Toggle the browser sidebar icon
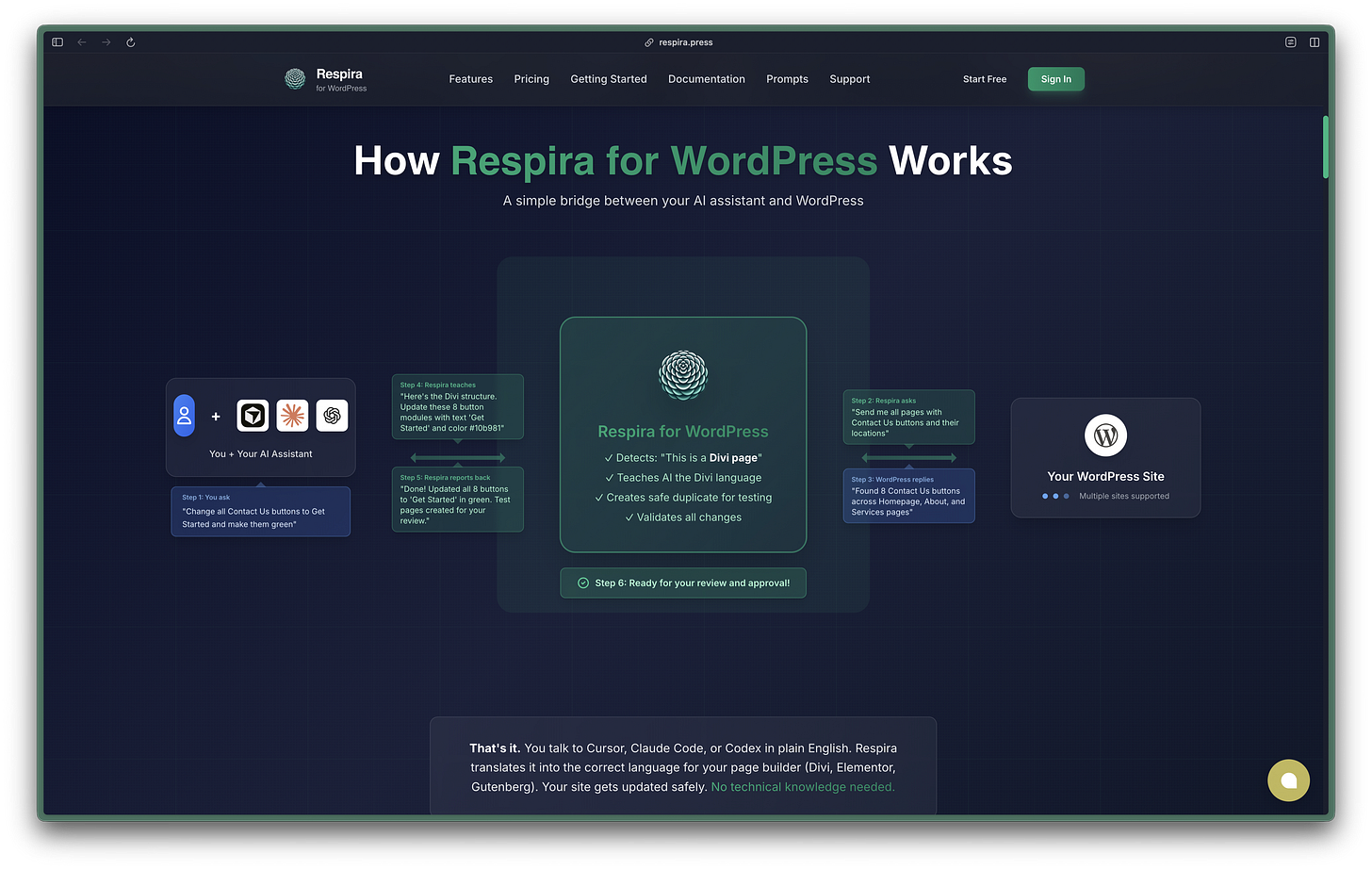This screenshot has width=1372, height=870. [x=57, y=42]
